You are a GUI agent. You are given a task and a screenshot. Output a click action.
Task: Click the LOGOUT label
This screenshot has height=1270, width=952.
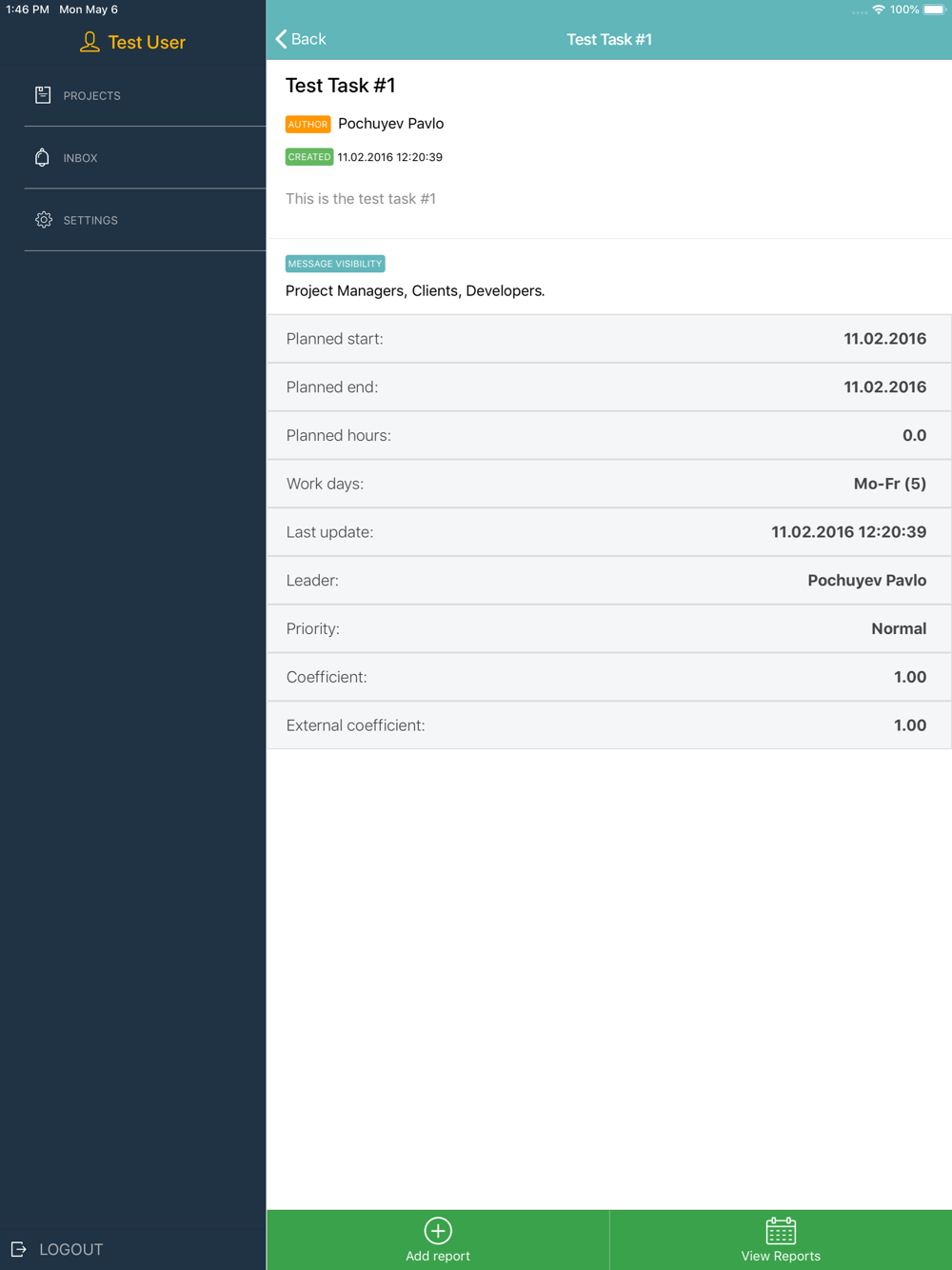71,1249
